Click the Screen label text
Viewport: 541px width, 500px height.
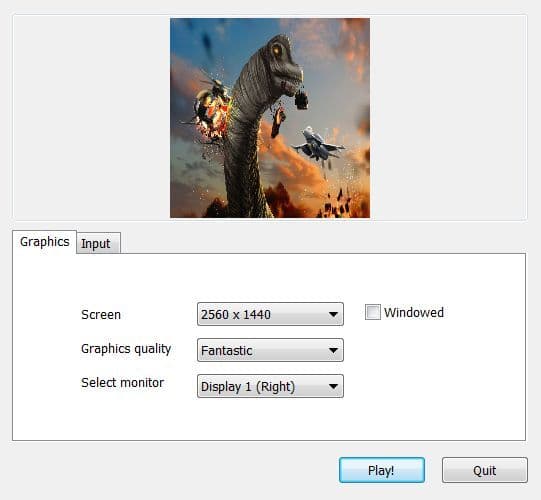101,315
